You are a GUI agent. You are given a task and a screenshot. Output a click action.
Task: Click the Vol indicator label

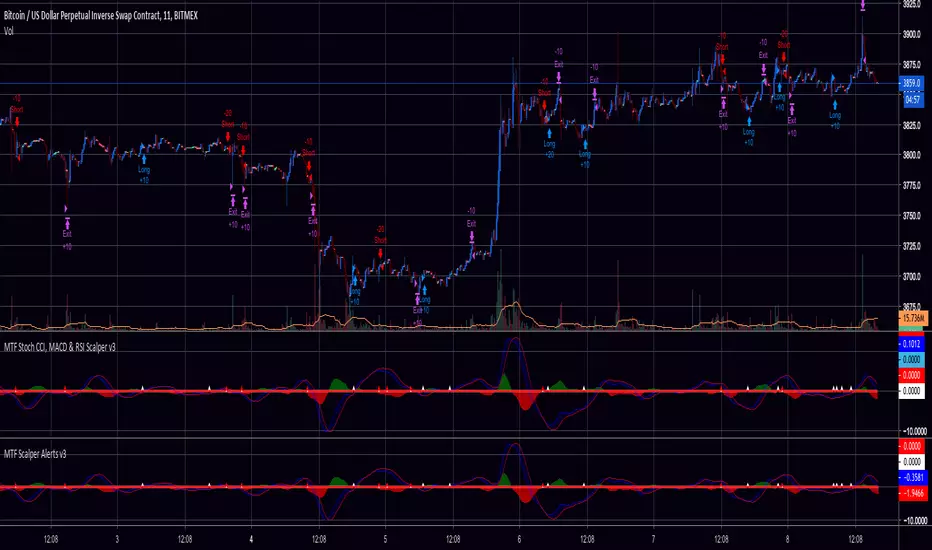coord(8,31)
